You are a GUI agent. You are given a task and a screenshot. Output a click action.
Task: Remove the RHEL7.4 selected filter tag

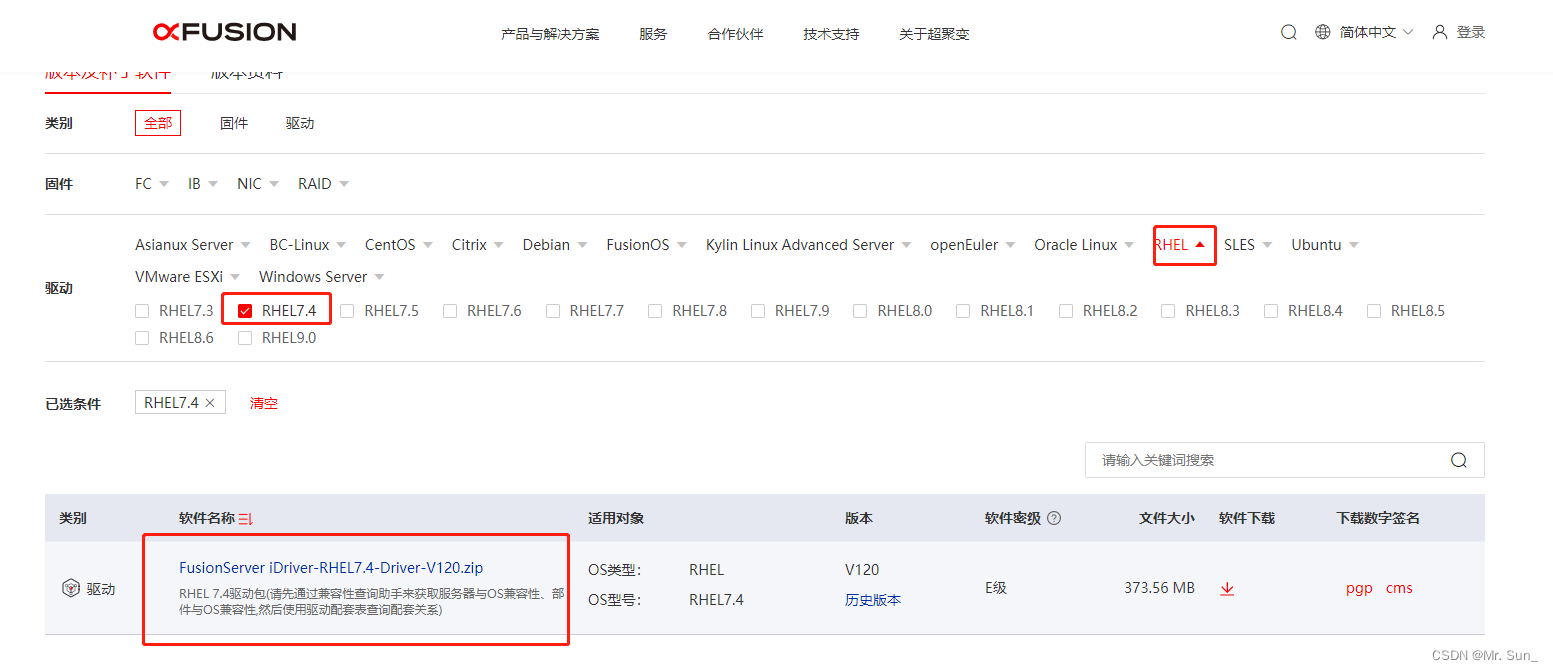tap(209, 403)
